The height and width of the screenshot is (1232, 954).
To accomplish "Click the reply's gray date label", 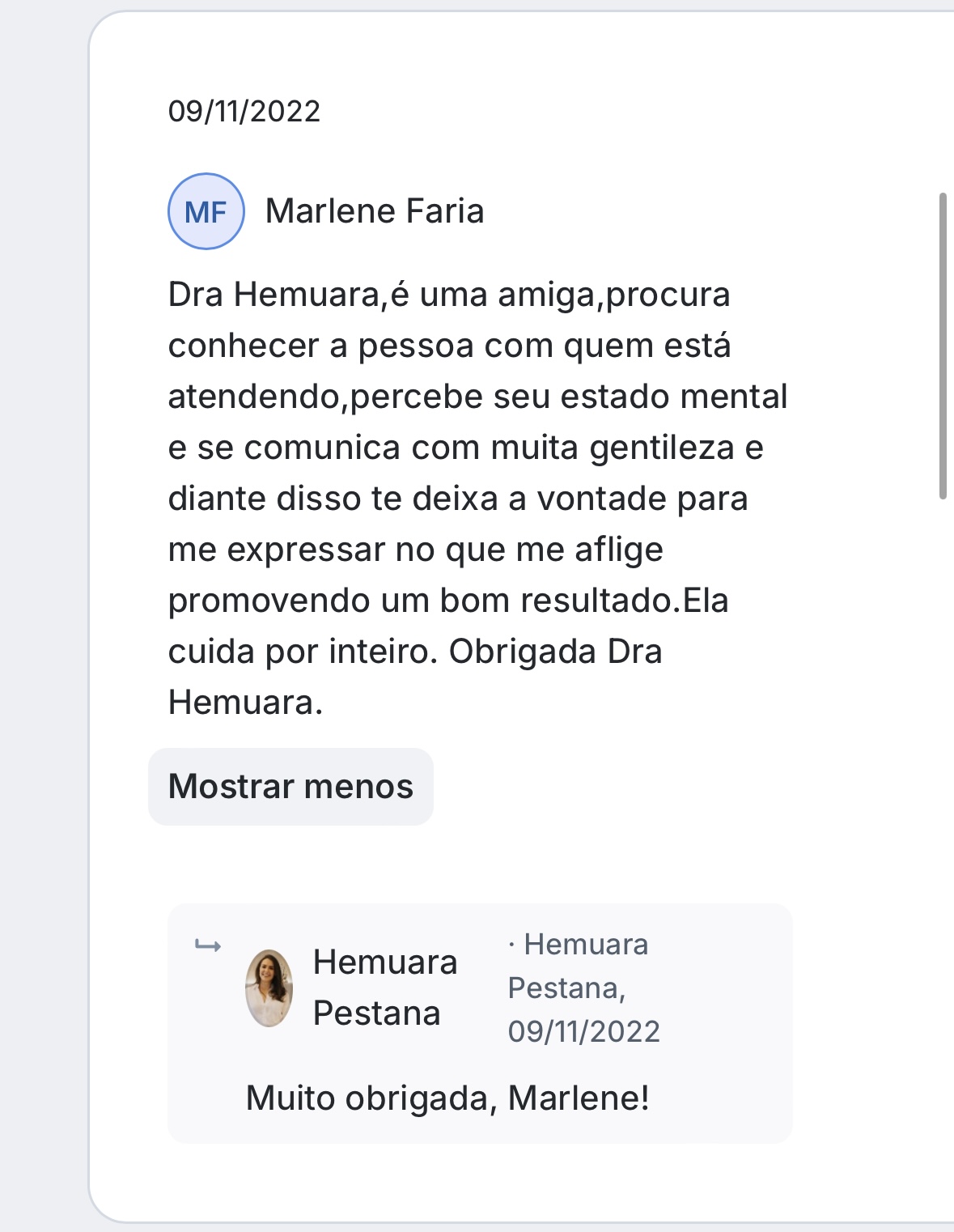I will (583, 1031).
